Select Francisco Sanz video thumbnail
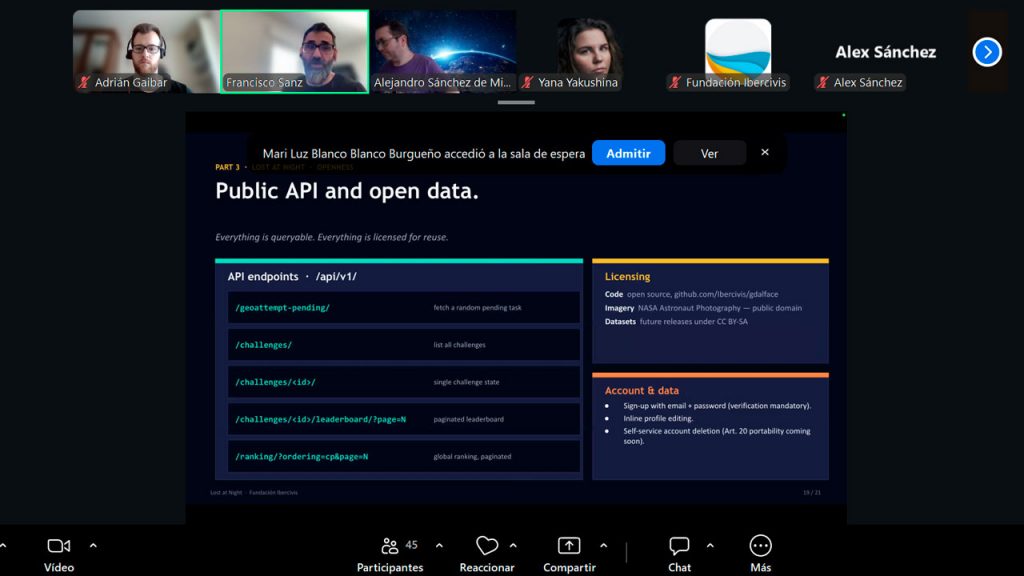1024x576 pixels. (x=295, y=52)
